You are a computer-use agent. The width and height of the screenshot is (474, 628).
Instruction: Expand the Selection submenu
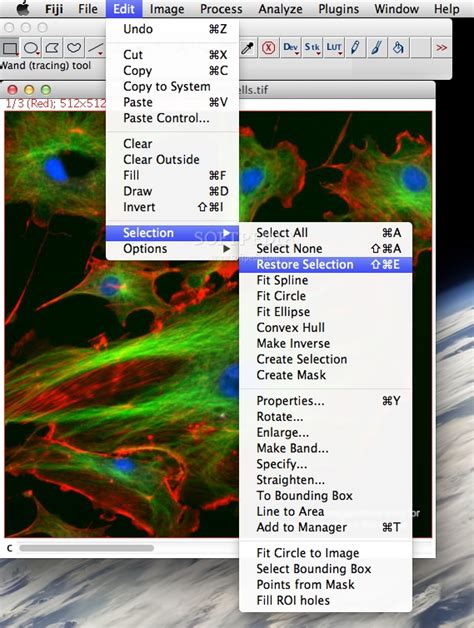click(x=173, y=233)
